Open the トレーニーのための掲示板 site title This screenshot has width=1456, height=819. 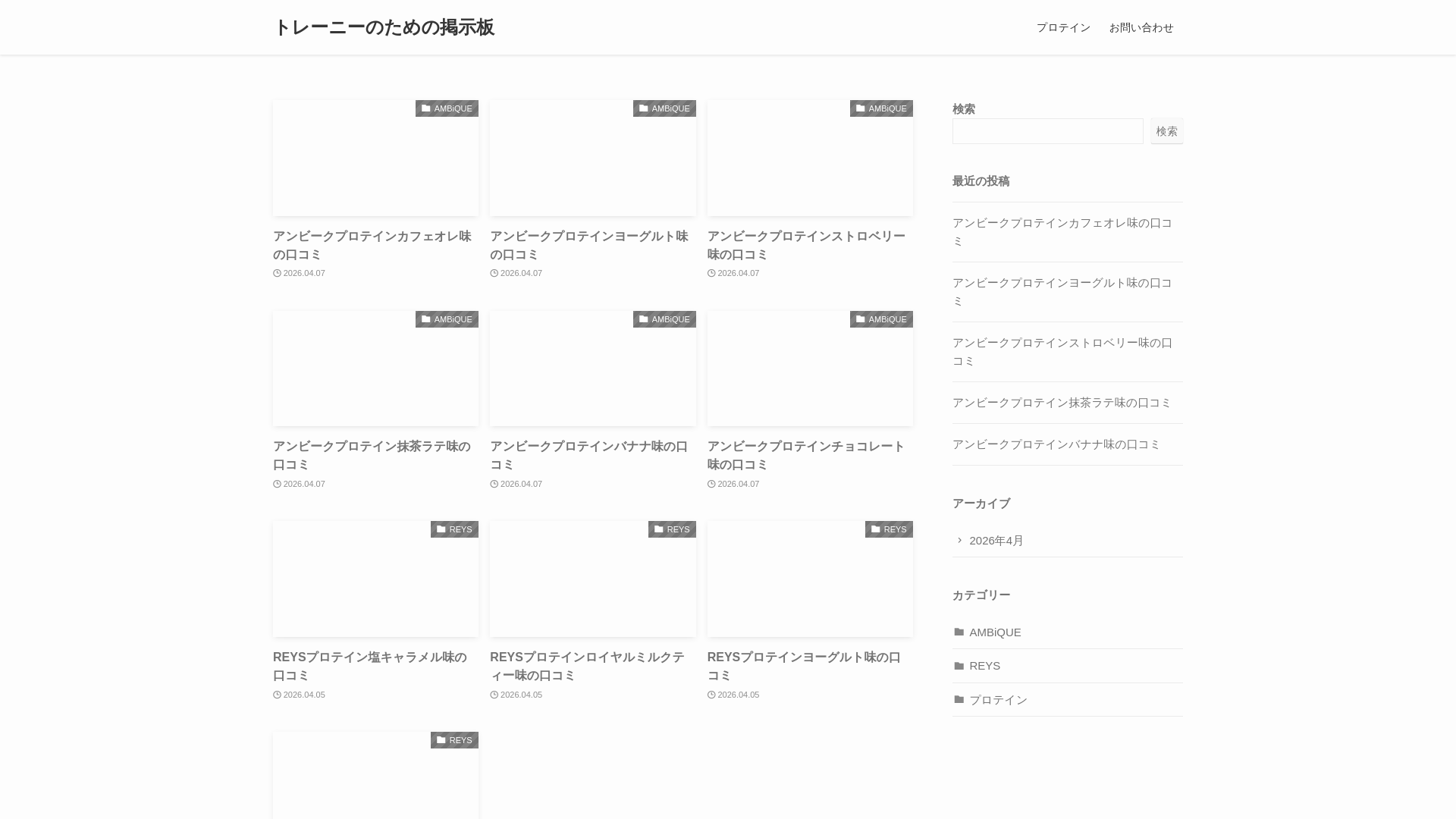(384, 27)
